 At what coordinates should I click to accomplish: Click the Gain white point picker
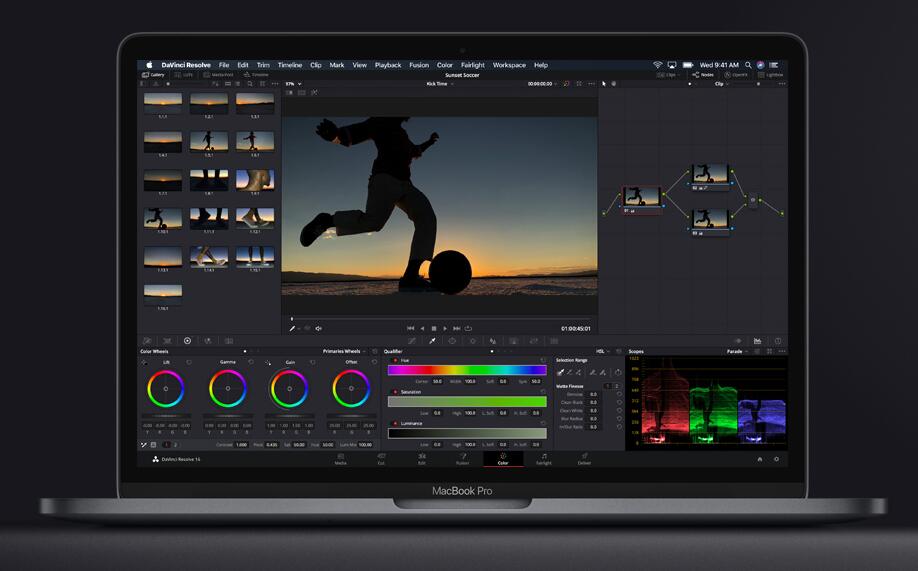click(x=270, y=362)
